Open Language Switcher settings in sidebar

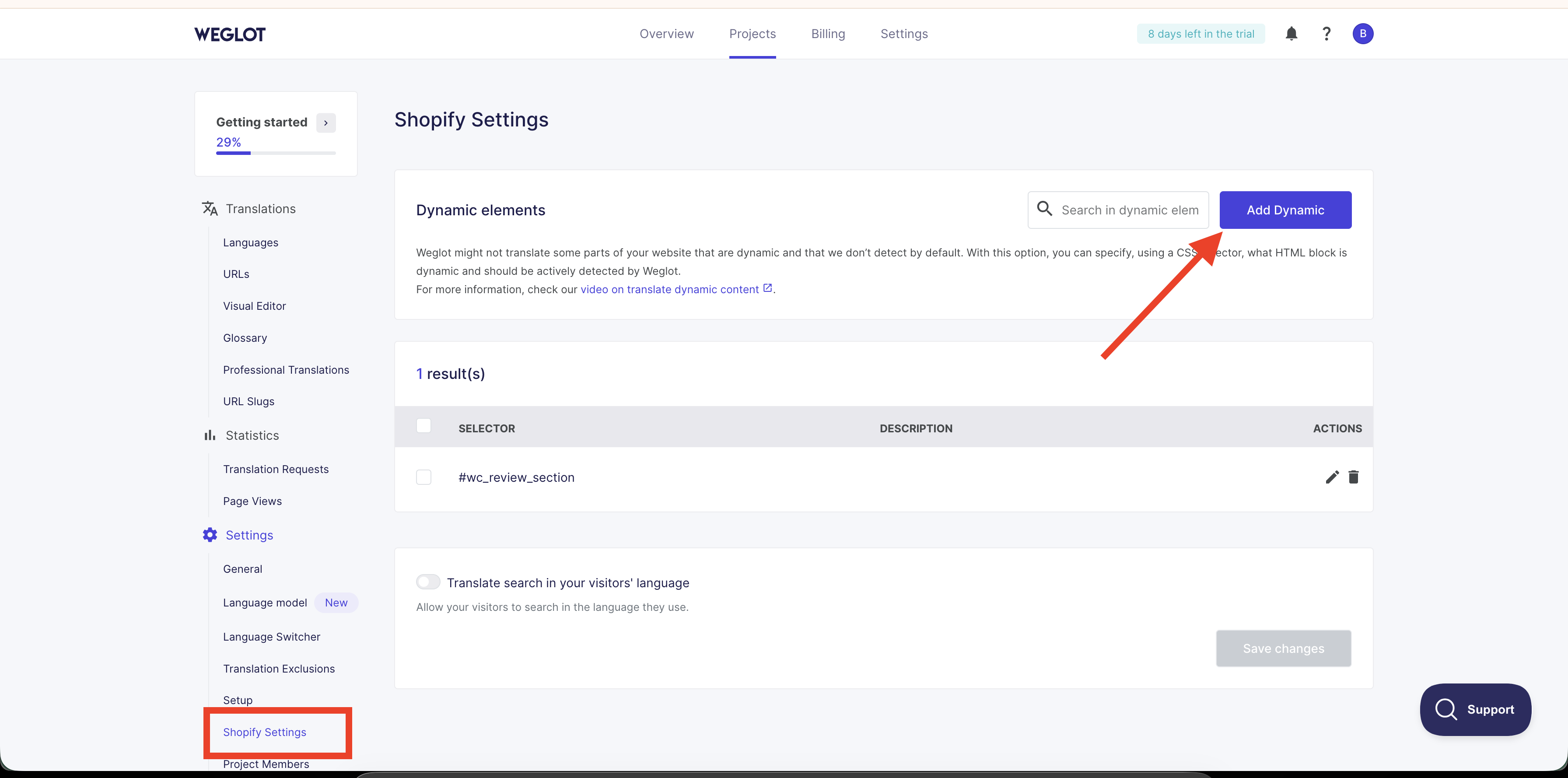pyautogui.click(x=272, y=637)
